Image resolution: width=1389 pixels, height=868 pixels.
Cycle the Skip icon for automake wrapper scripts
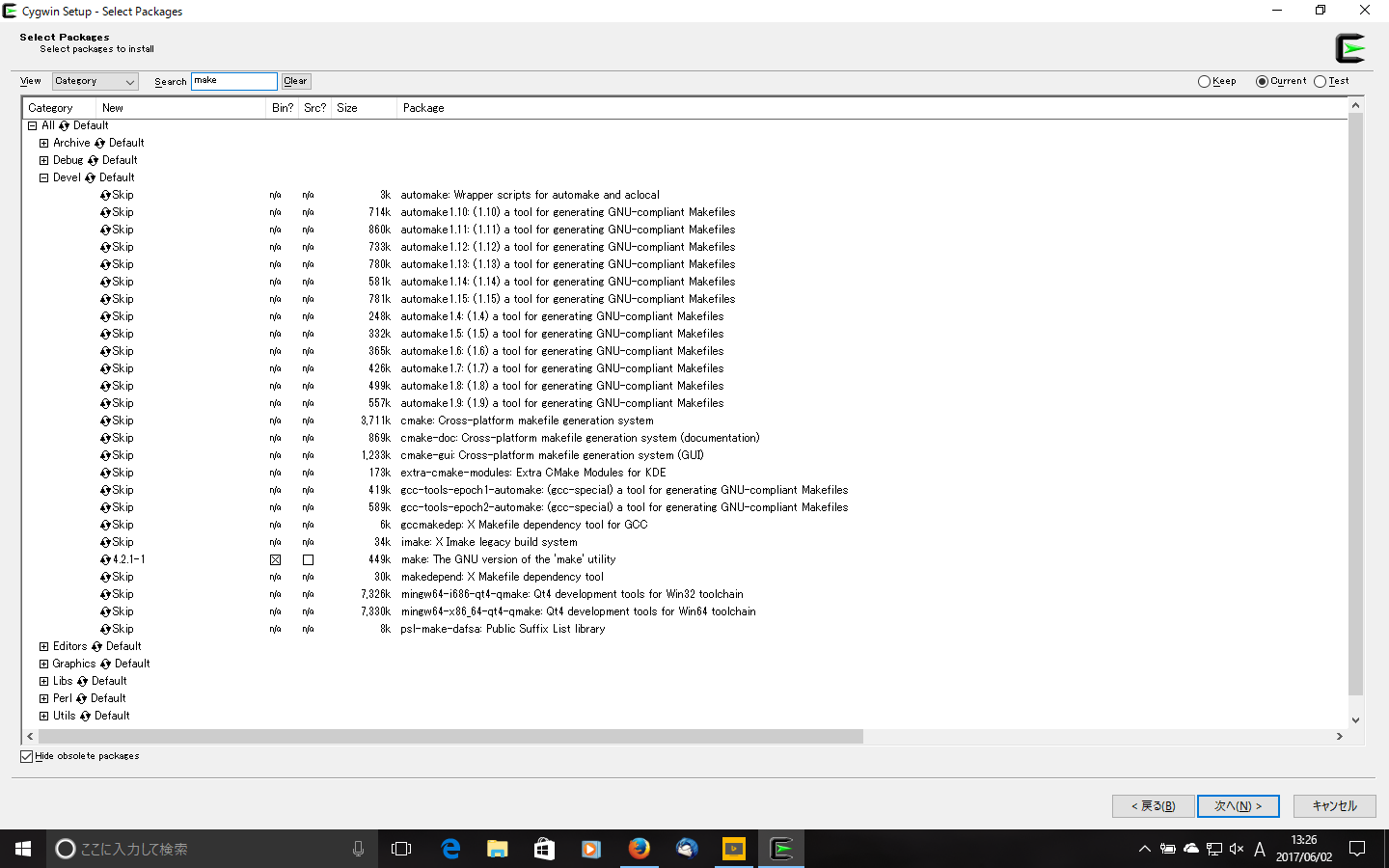tap(106, 195)
